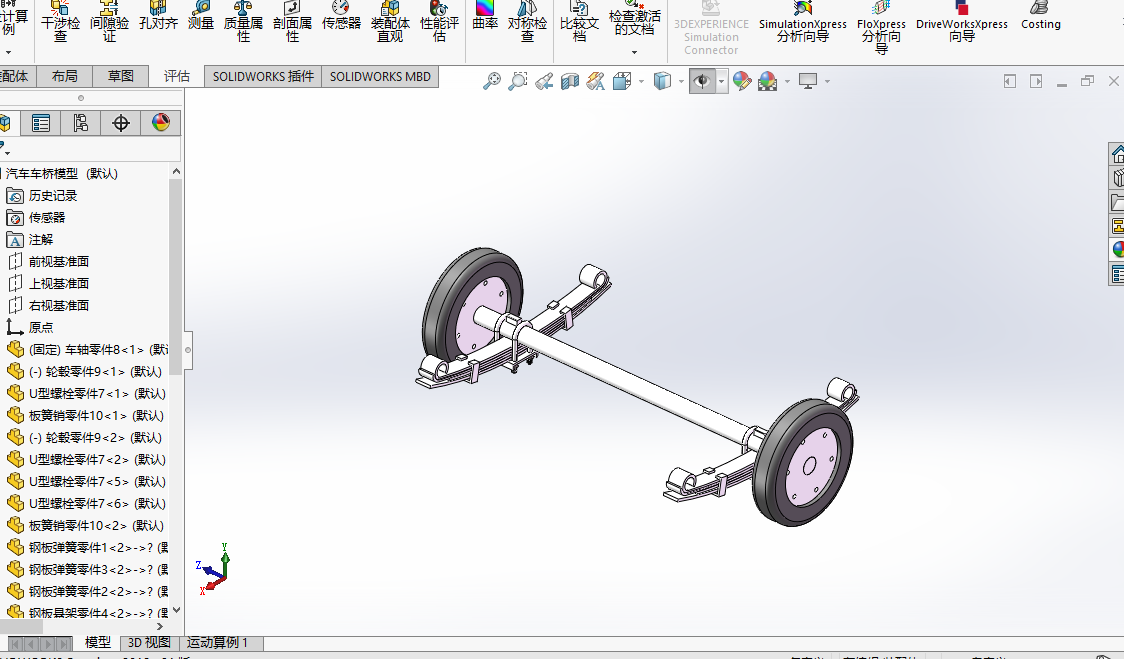Launch the DriveWorksXpress 向导
The width and height of the screenshot is (1124, 659).
tap(962, 22)
